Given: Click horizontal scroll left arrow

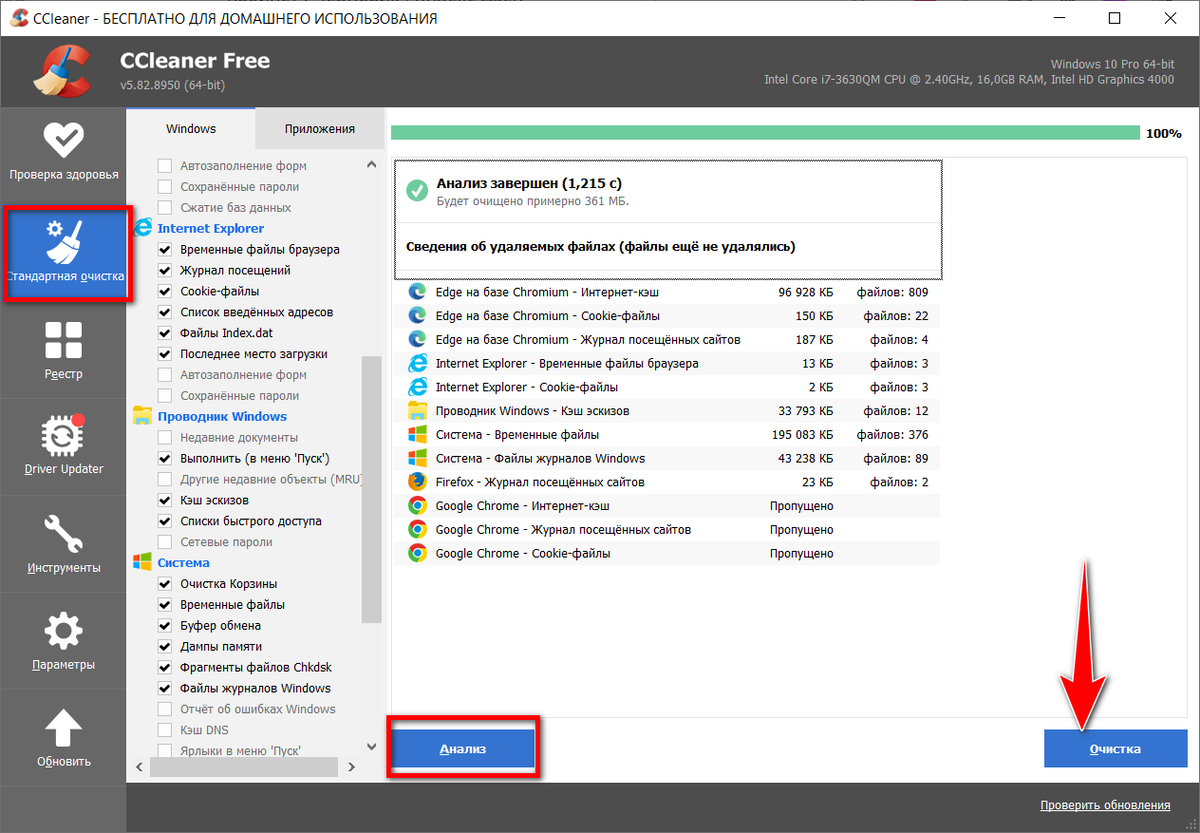Looking at the screenshot, I should click(x=138, y=767).
